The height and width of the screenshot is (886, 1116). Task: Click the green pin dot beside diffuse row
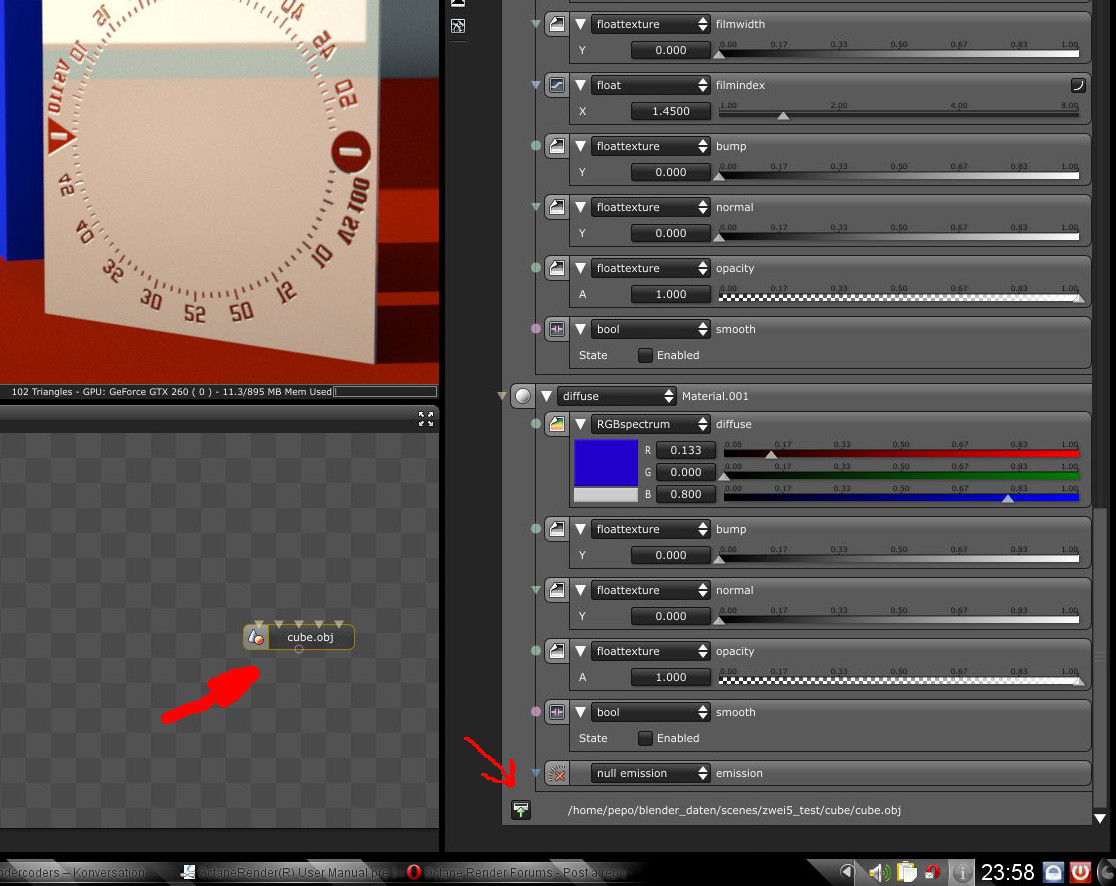click(536, 424)
